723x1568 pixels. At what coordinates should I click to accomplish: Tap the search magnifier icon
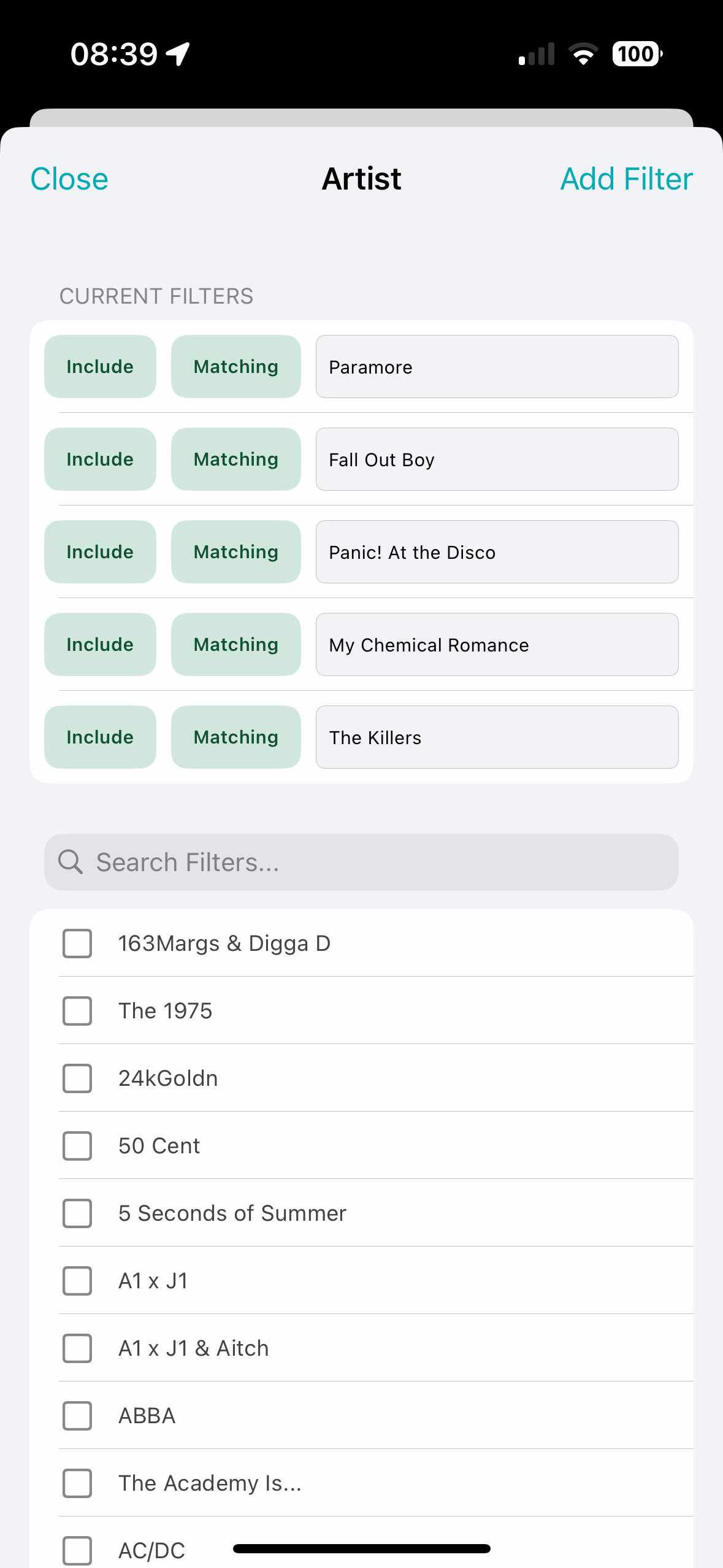coord(71,862)
